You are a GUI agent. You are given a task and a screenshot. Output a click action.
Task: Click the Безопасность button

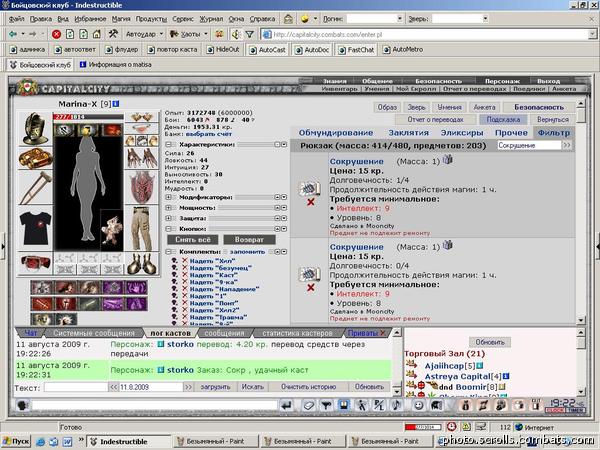tap(539, 107)
